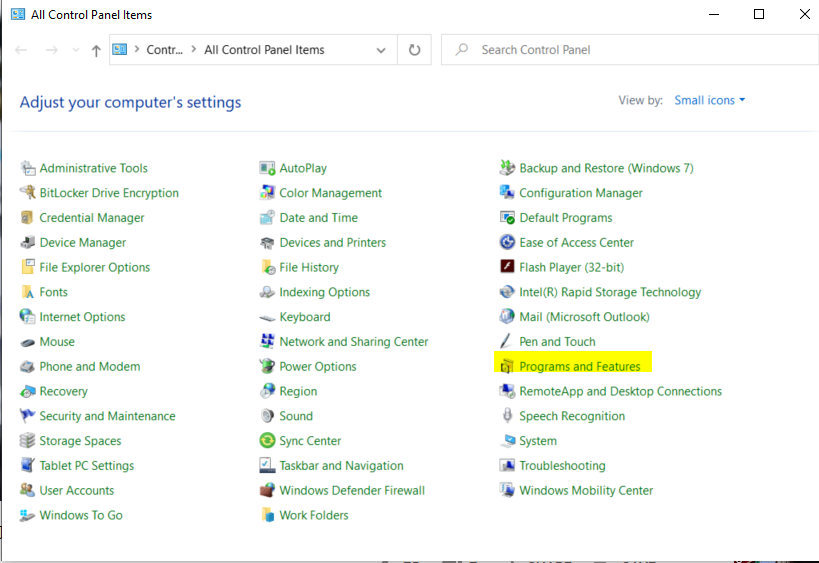
Task: Open the BitLocker Drive Encryption icon
Action: 28,193
